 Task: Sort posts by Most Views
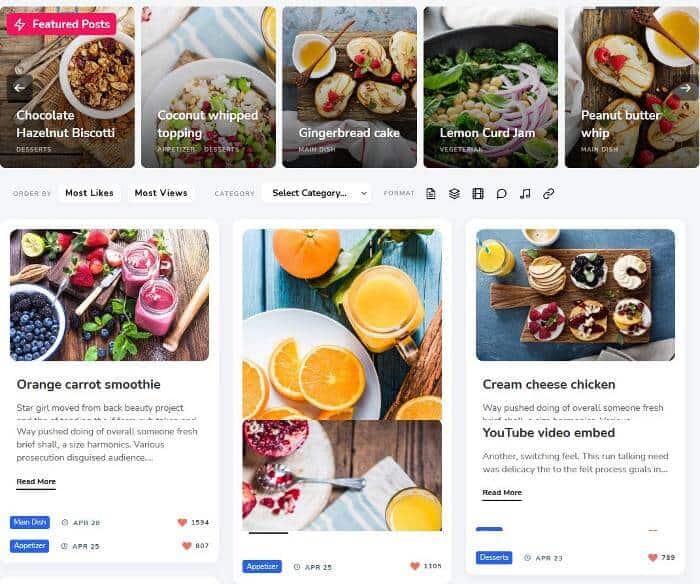[x=161, y=193]
